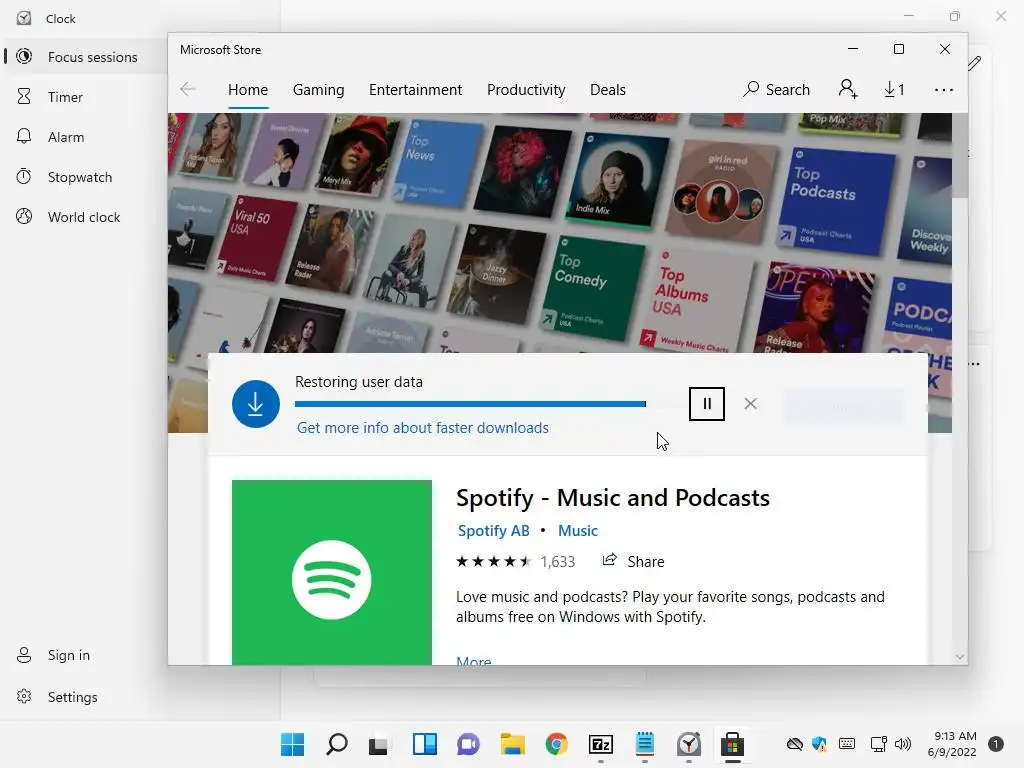
Task: Click the Spotify app logo image
Action: tap(332, 573)
